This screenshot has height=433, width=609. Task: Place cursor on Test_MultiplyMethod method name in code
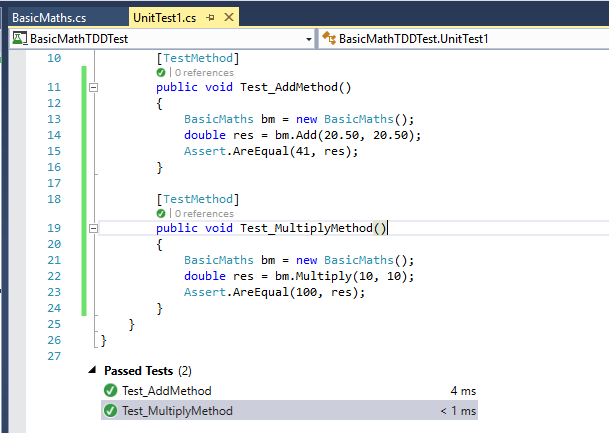pos(306,228)
